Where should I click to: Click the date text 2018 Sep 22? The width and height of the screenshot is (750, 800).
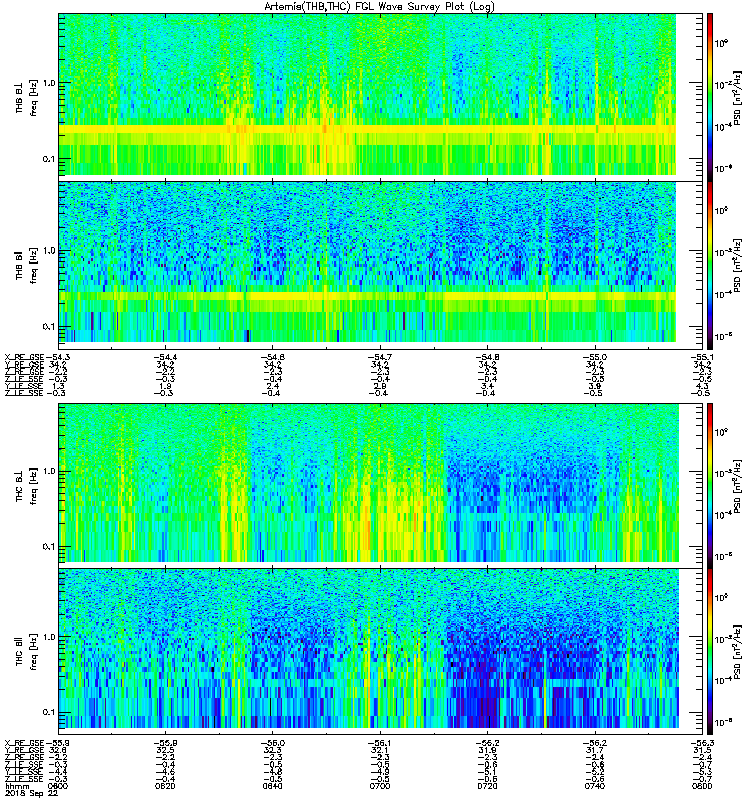[x=31, y=793]
